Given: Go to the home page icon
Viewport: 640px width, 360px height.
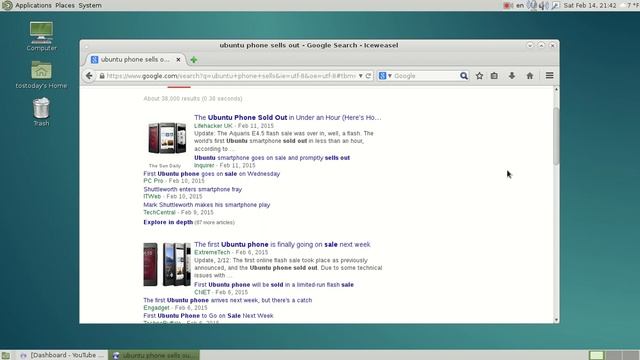Looking at the screenshot, I should 530,76.
